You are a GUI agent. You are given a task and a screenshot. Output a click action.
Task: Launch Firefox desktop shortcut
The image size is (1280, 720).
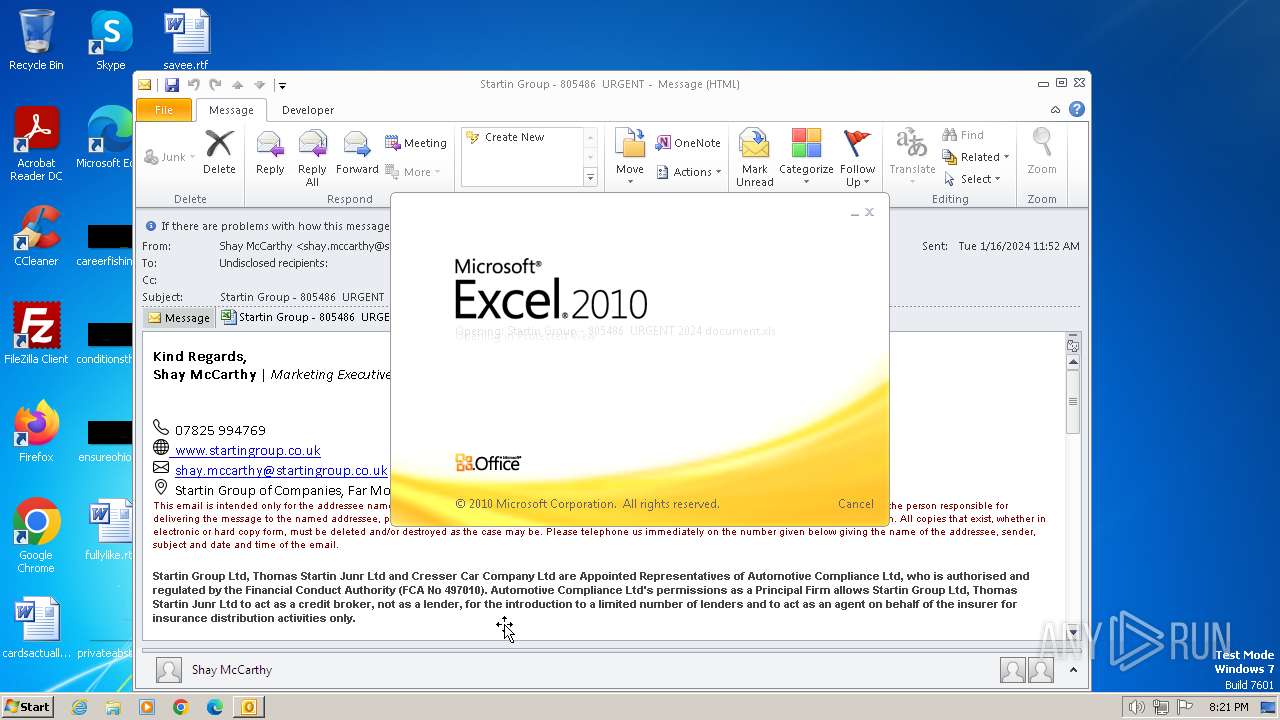tap(36, 432)
